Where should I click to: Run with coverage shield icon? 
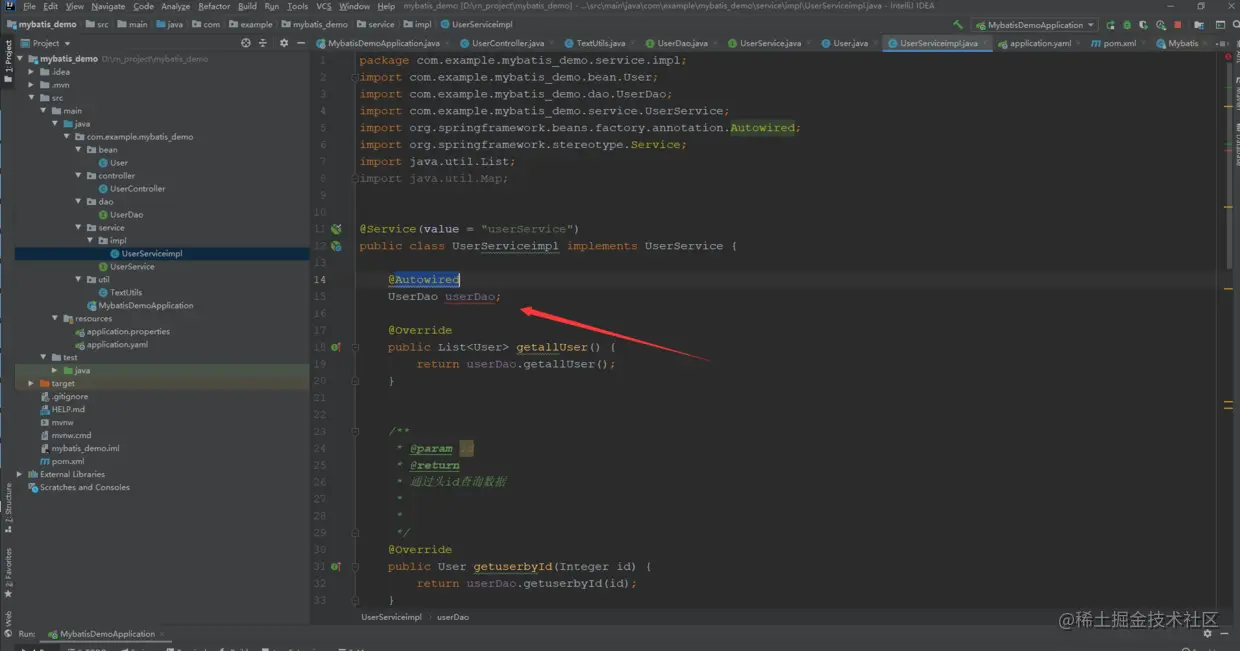[x=1143, y=25]
